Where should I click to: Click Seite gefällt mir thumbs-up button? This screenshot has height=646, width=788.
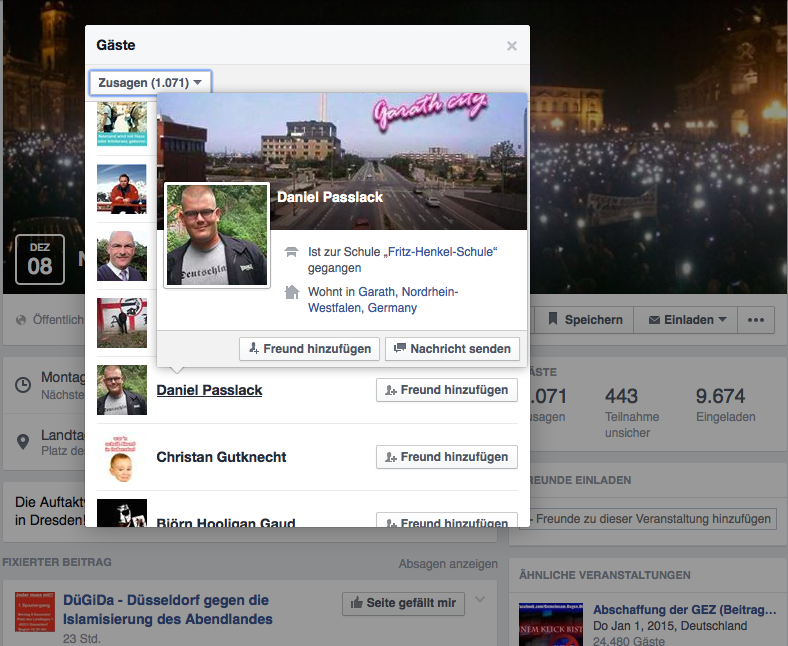click(403, 603)
